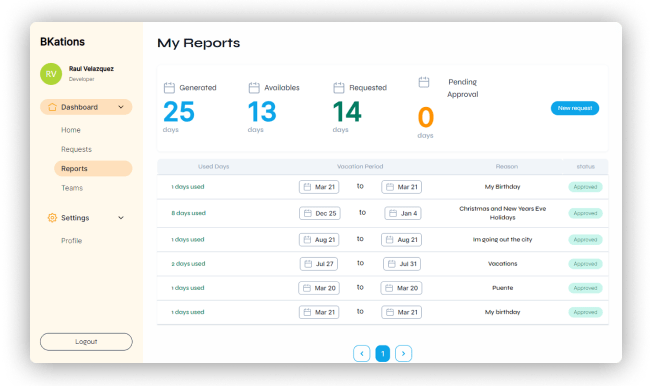Click the Raul Velazquez user name
This screenshot has height=386, width=652.
(x=91, y=69)
